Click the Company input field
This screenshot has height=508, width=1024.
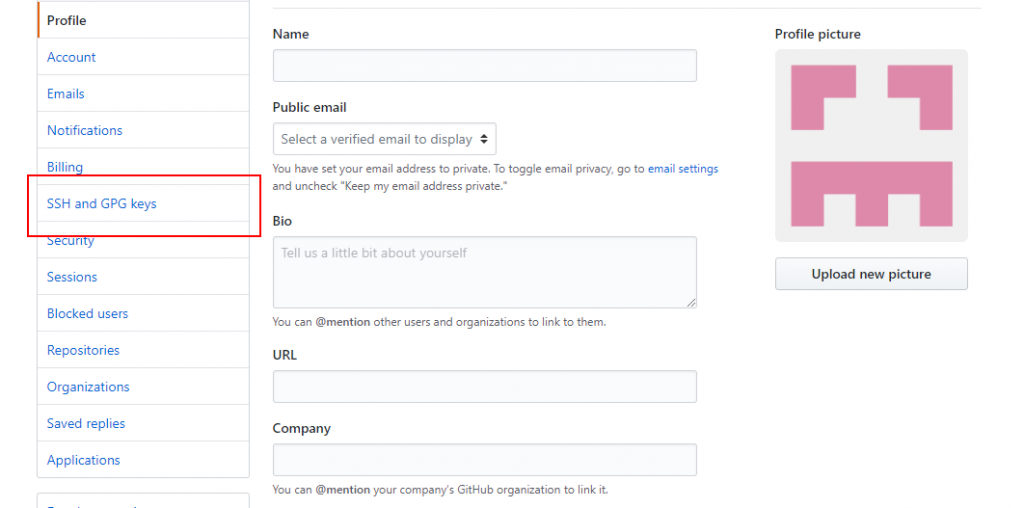pyautogui.click(x=484, y=460)
